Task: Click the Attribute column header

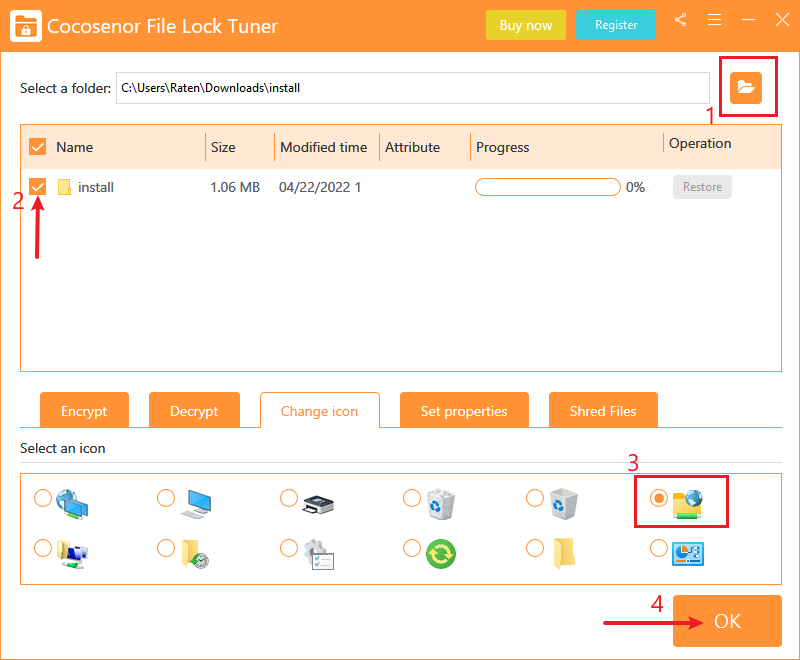Action: pos(412,147)
